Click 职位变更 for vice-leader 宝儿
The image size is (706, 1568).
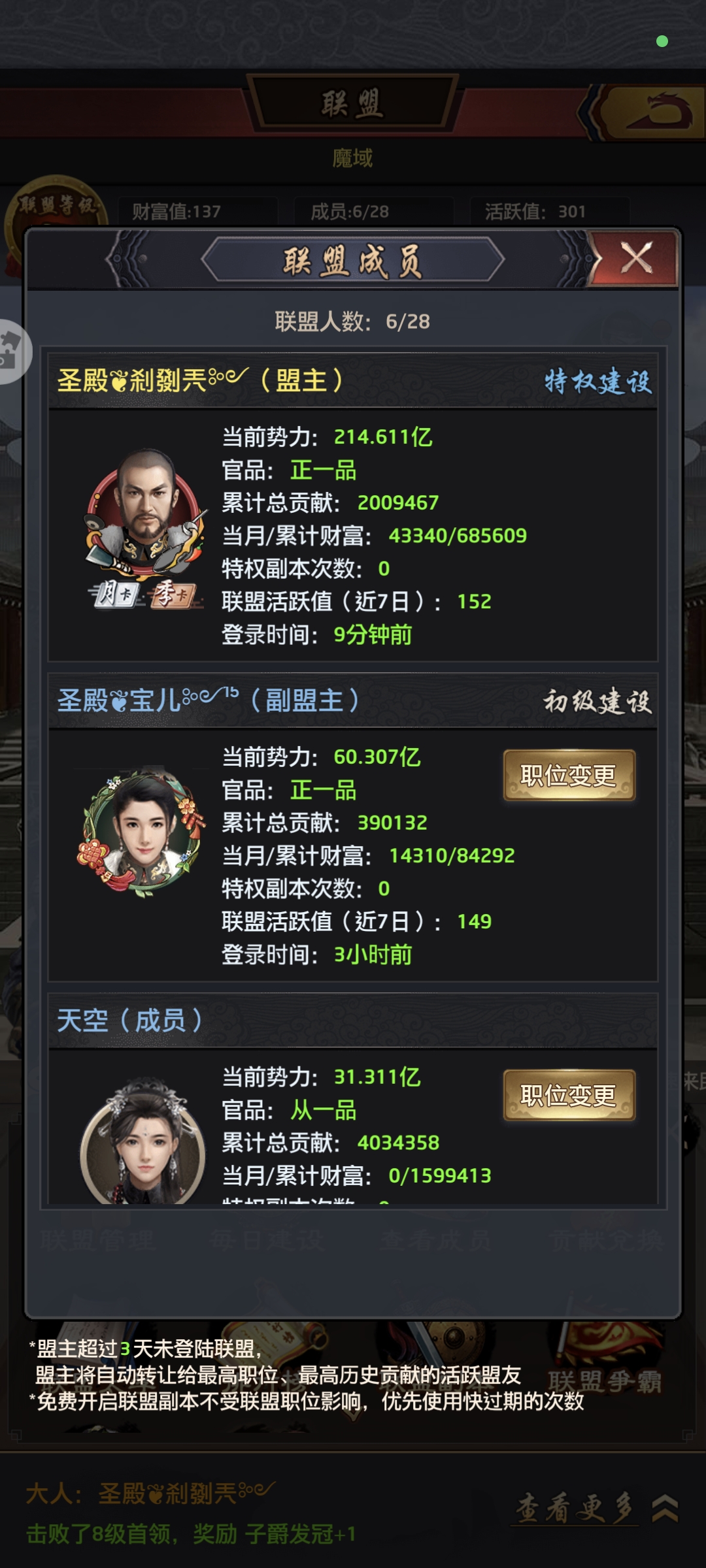(x=569, y=776)
